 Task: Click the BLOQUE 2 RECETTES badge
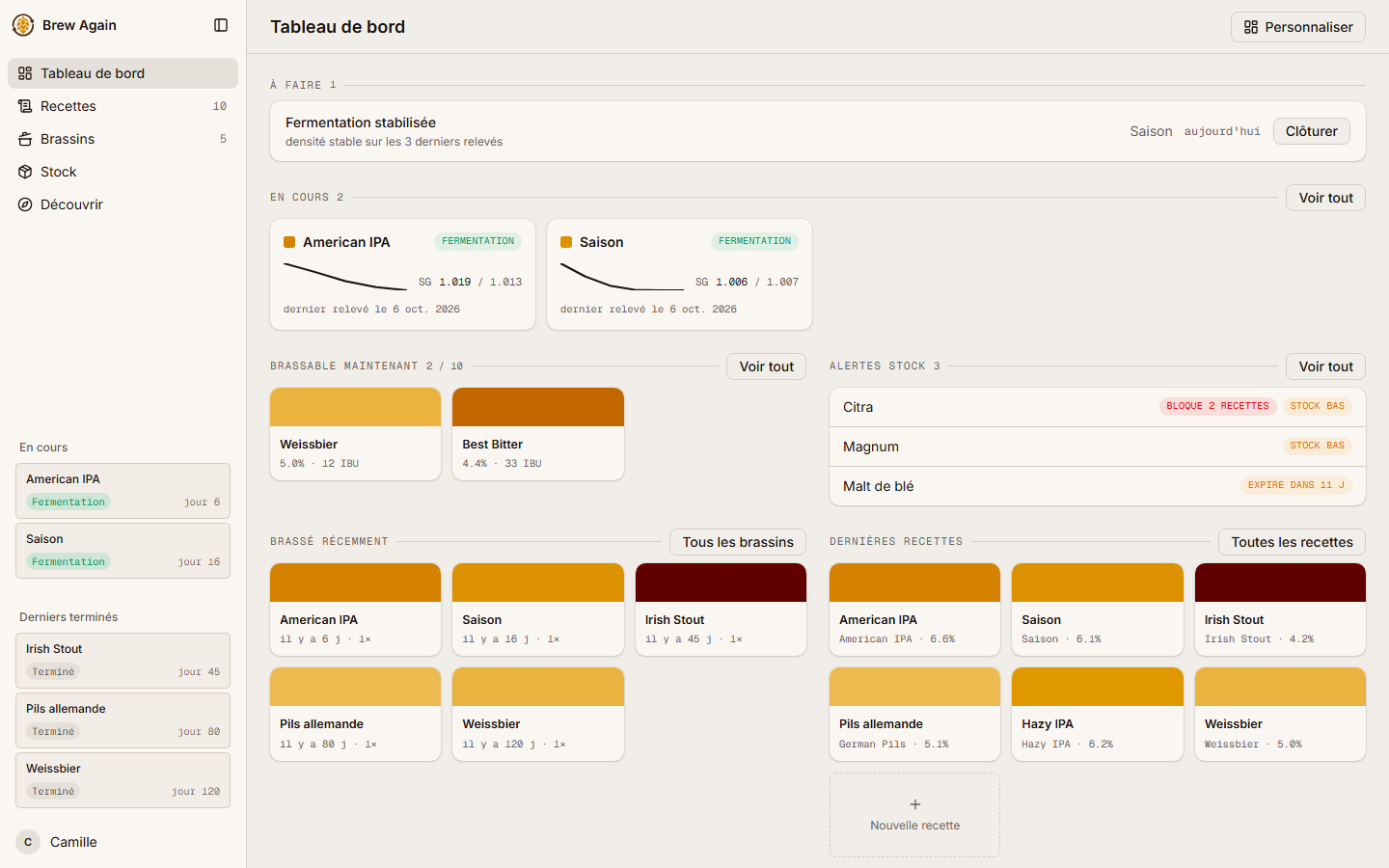(x=1217, y=406)
